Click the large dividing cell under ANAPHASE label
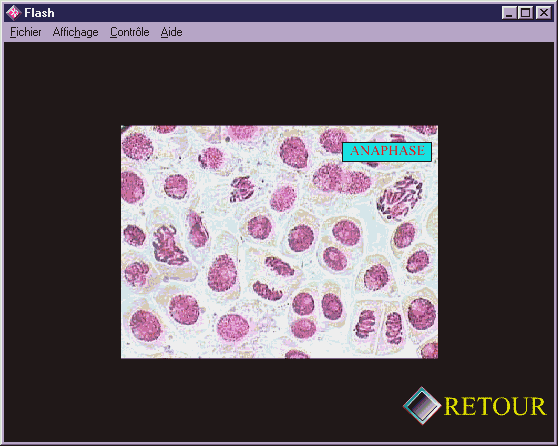This screenshot has width=558, height=446. (x=400, y=196)
